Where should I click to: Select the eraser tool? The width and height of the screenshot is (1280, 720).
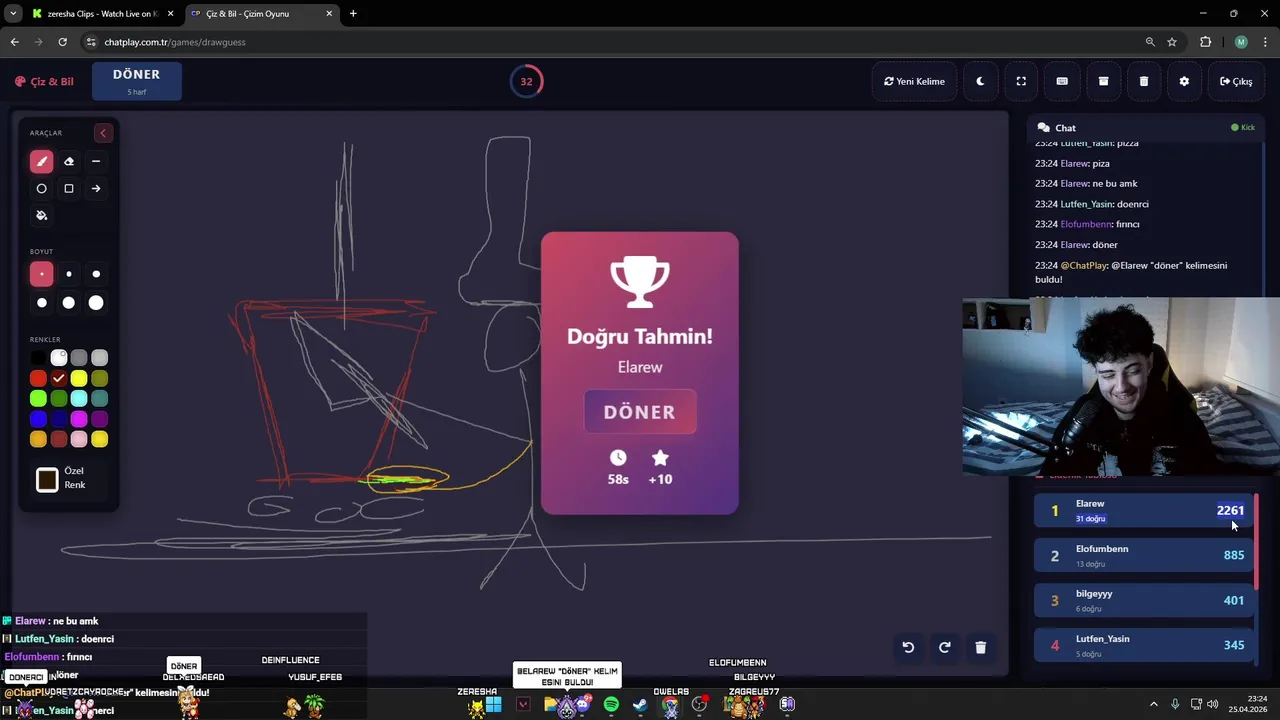[x=69, y=161]
